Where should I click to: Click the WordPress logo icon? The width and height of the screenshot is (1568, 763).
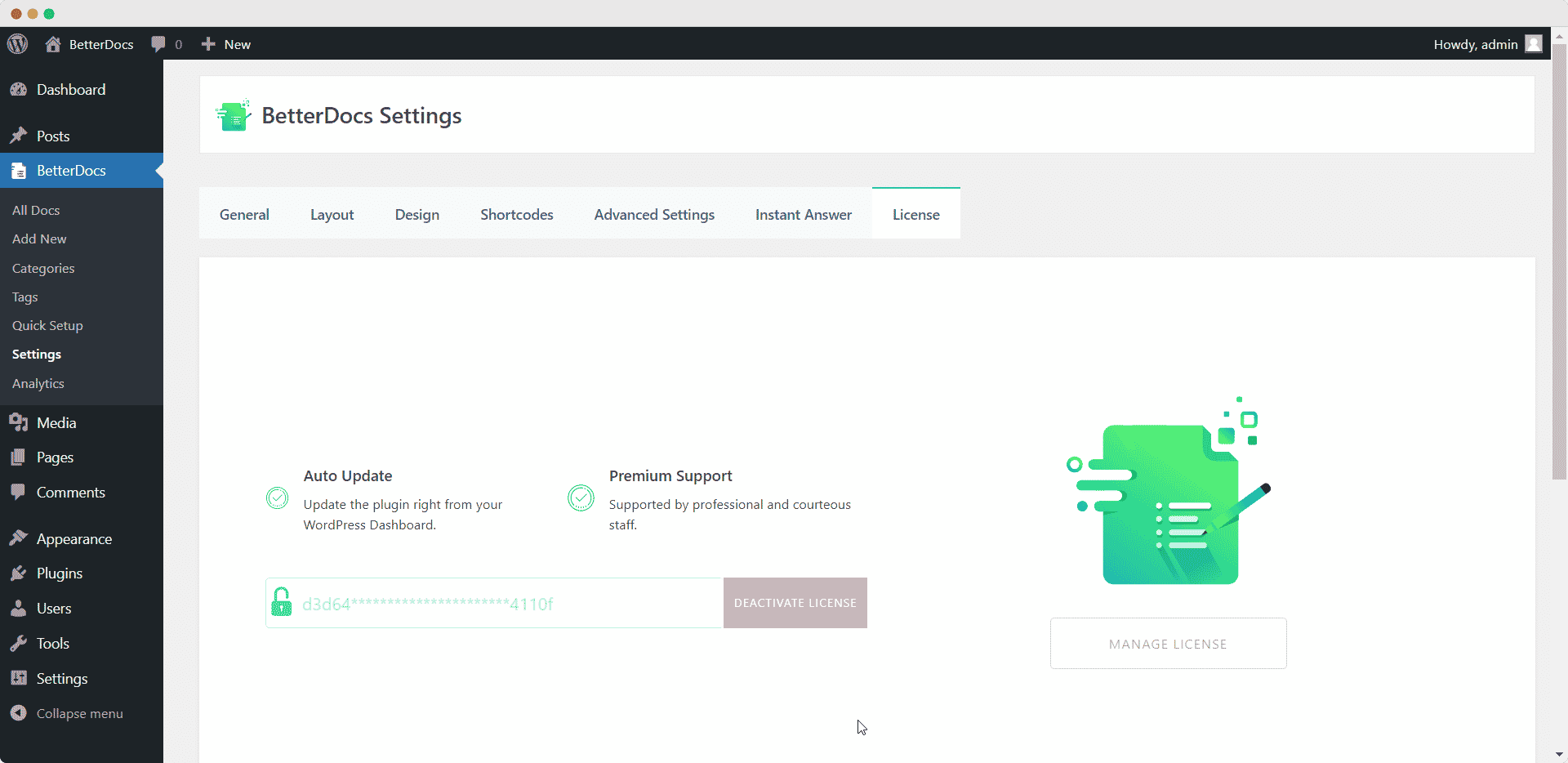18,44
